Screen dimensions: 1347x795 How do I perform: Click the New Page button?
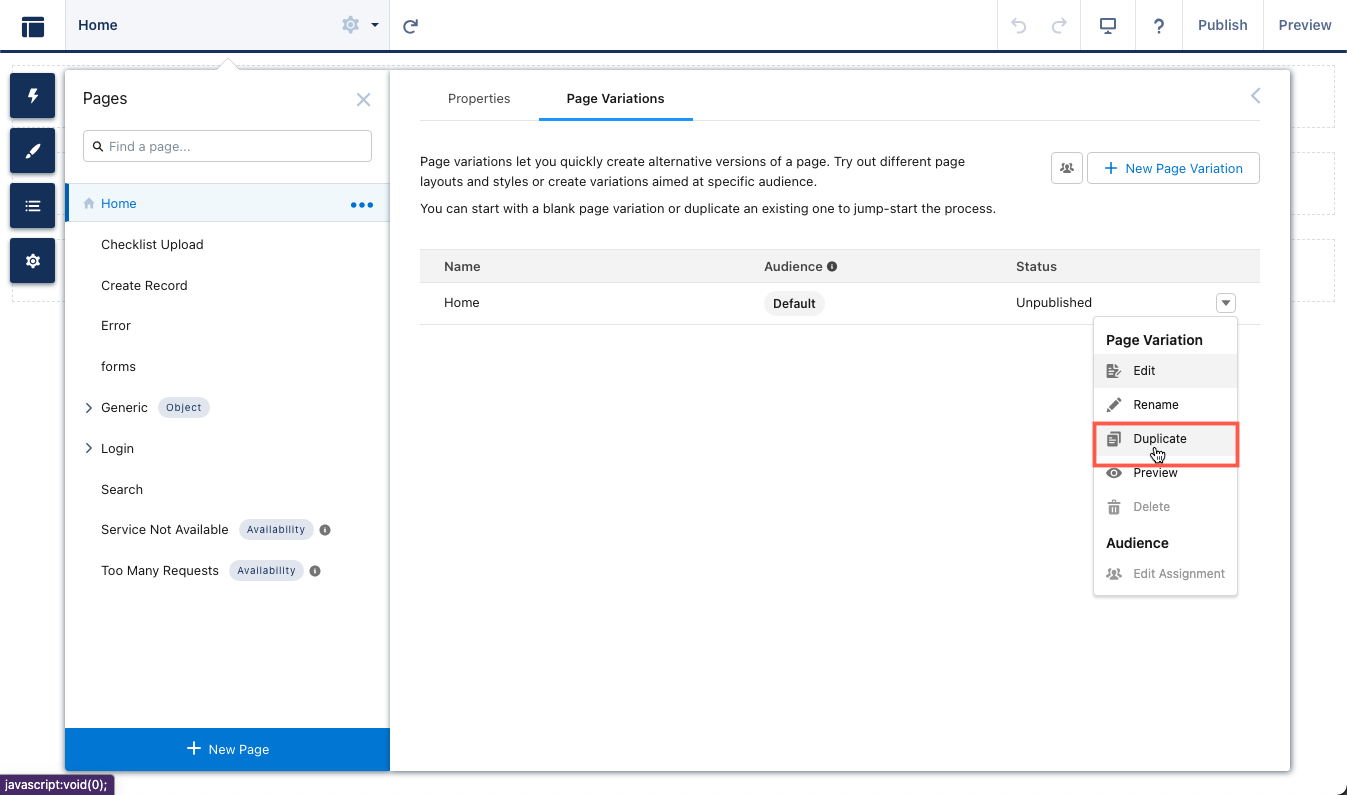(x=227, y=749)
